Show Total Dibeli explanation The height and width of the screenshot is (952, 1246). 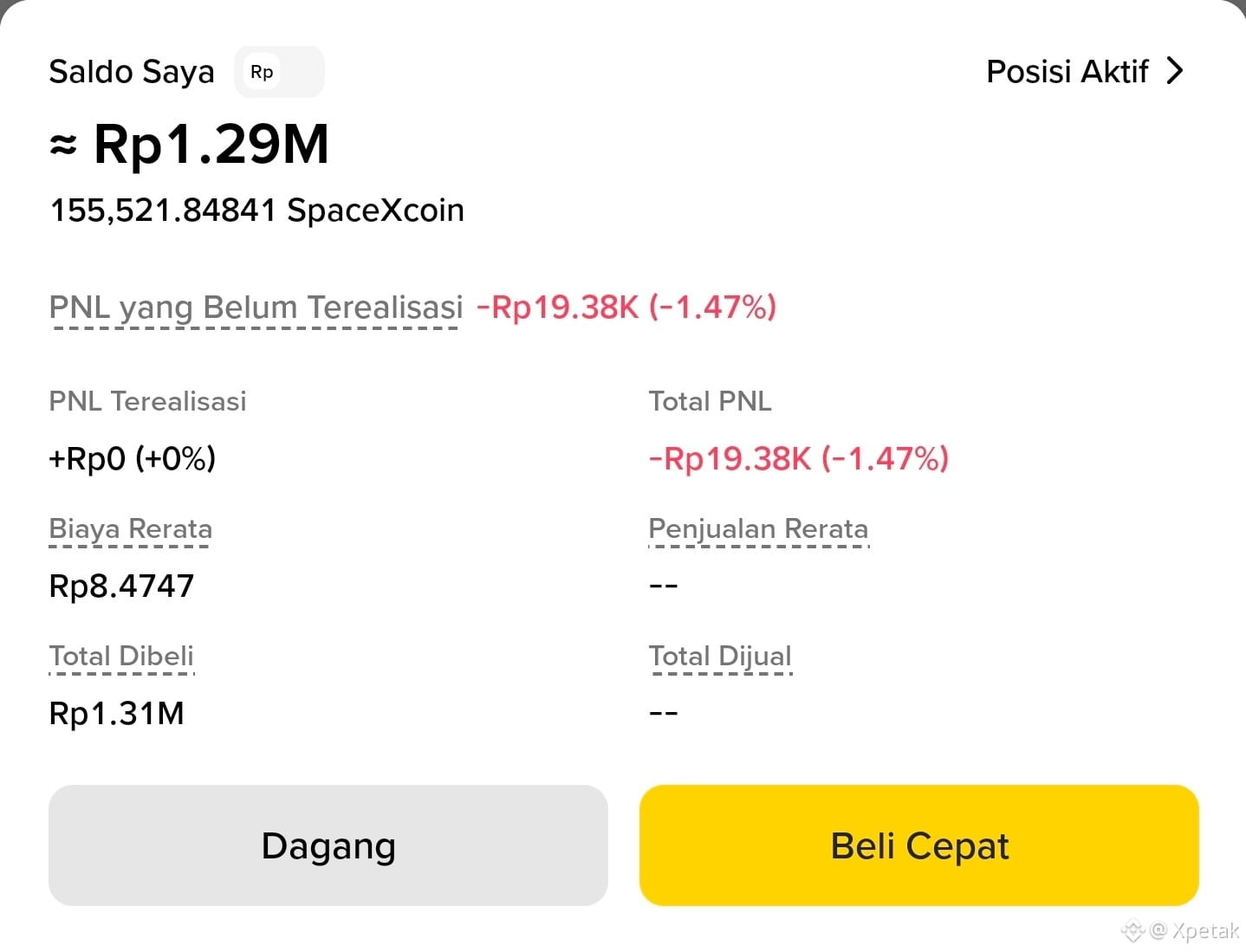(121, 657)
